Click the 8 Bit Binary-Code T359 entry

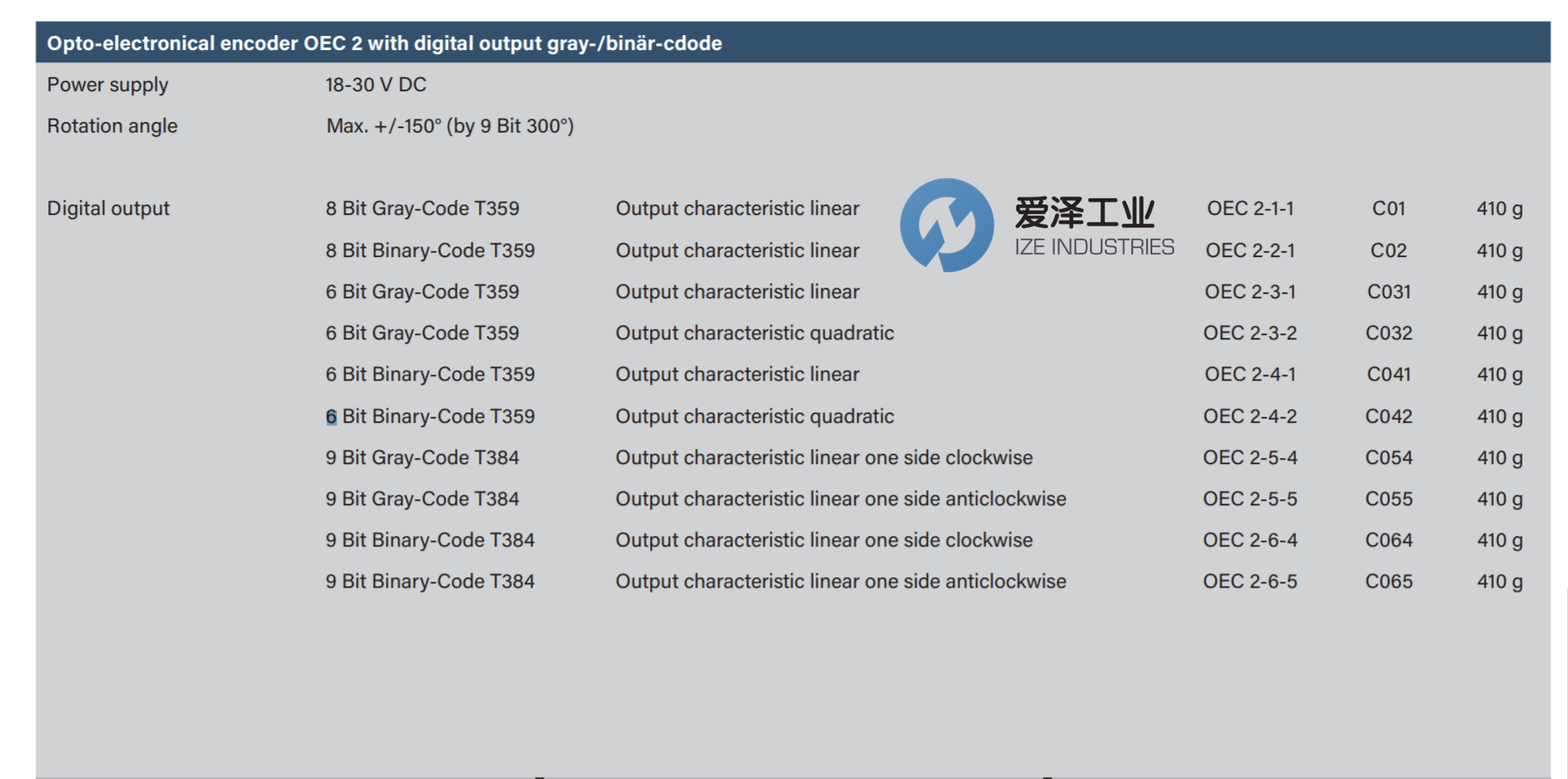coord(430,251)
